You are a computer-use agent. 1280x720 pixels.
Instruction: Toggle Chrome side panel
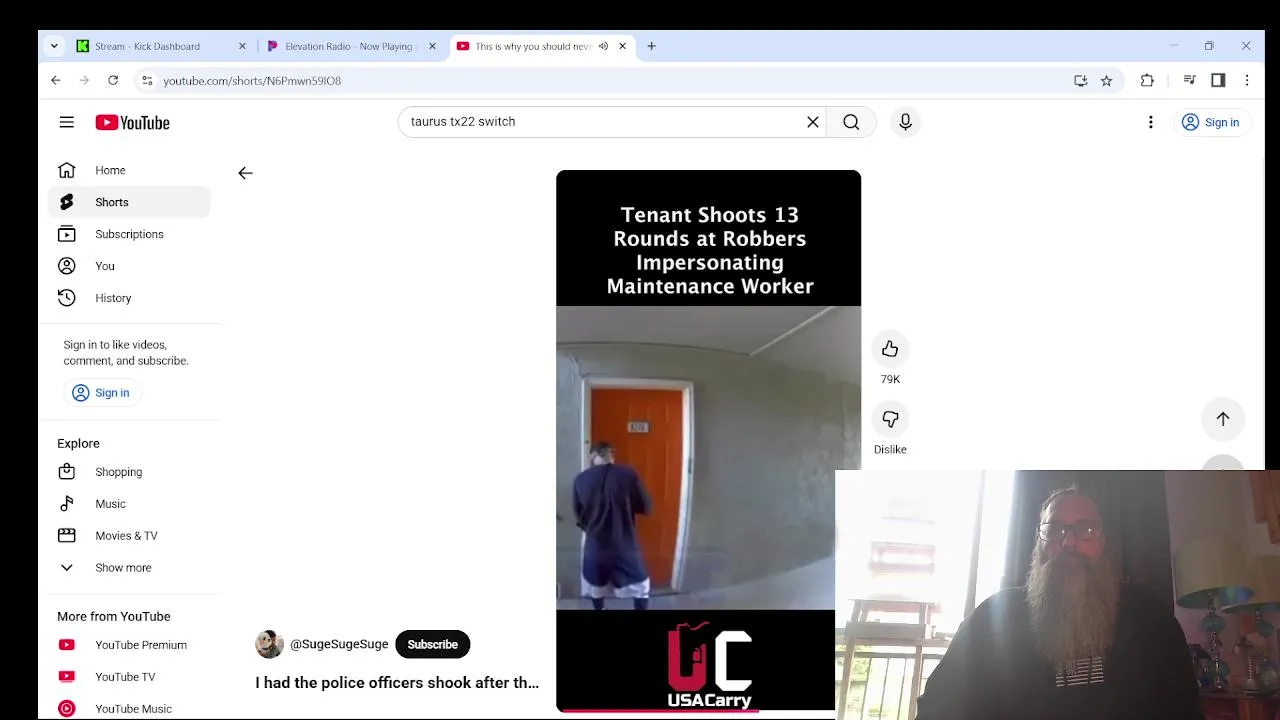(x=1218, y=81)
